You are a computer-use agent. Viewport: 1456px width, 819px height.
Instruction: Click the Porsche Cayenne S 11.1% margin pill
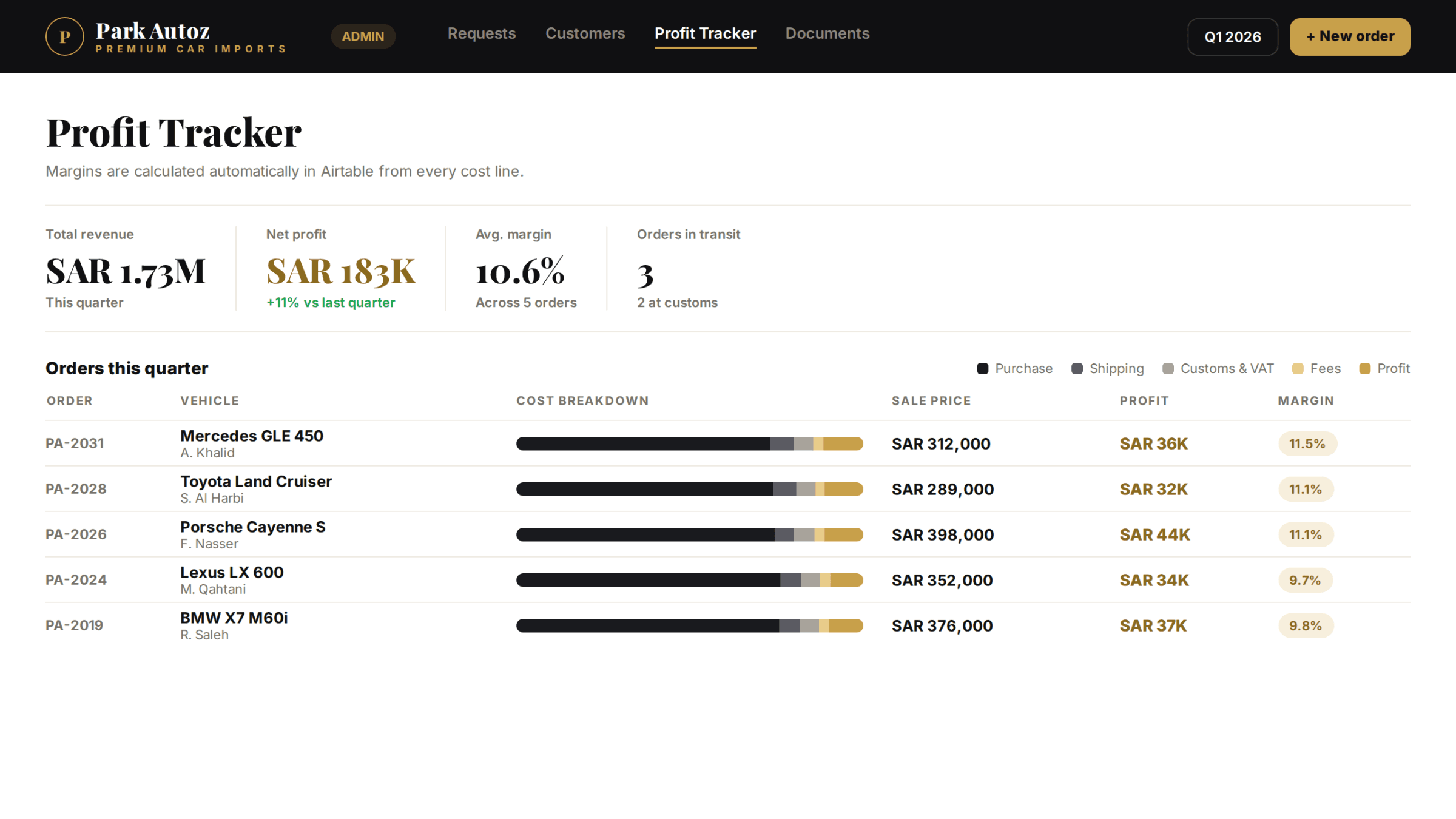point(1306,534)
